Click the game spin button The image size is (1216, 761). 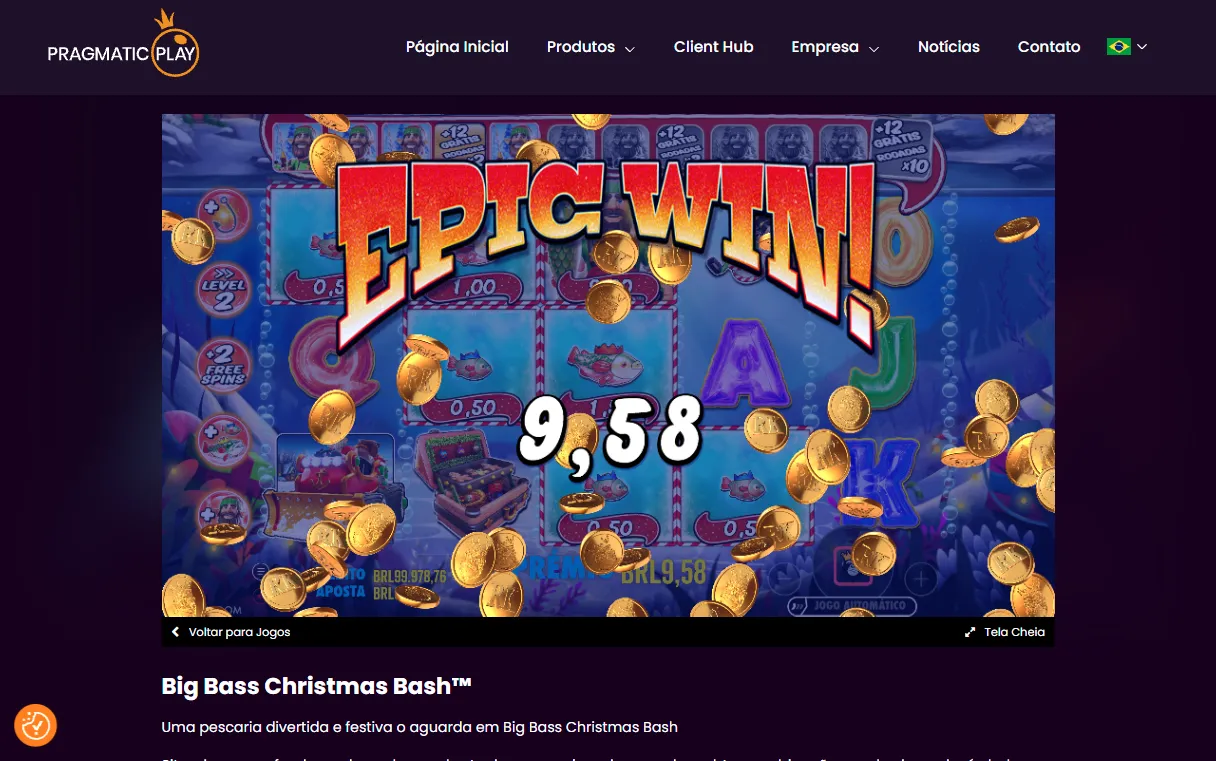tap(852, 562)
